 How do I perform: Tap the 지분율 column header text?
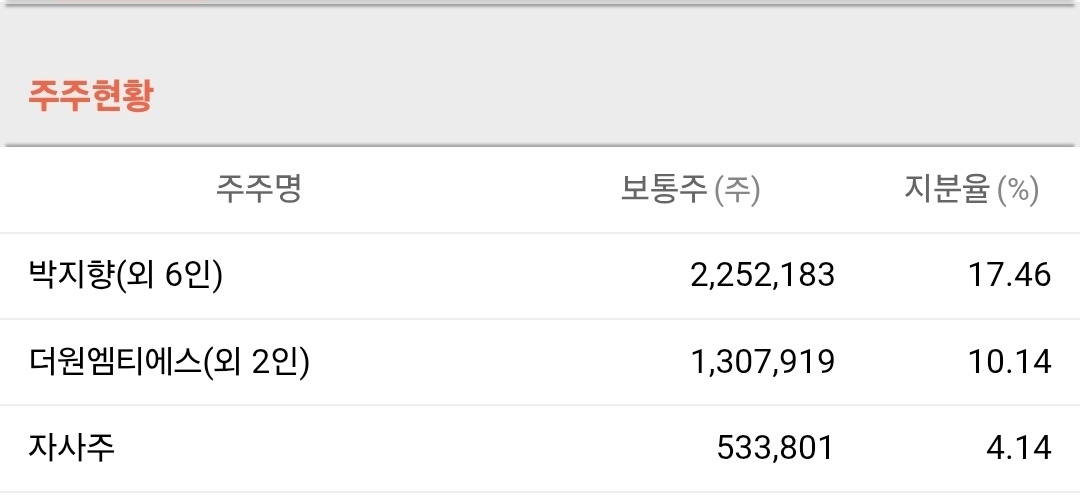pos(947,188)
